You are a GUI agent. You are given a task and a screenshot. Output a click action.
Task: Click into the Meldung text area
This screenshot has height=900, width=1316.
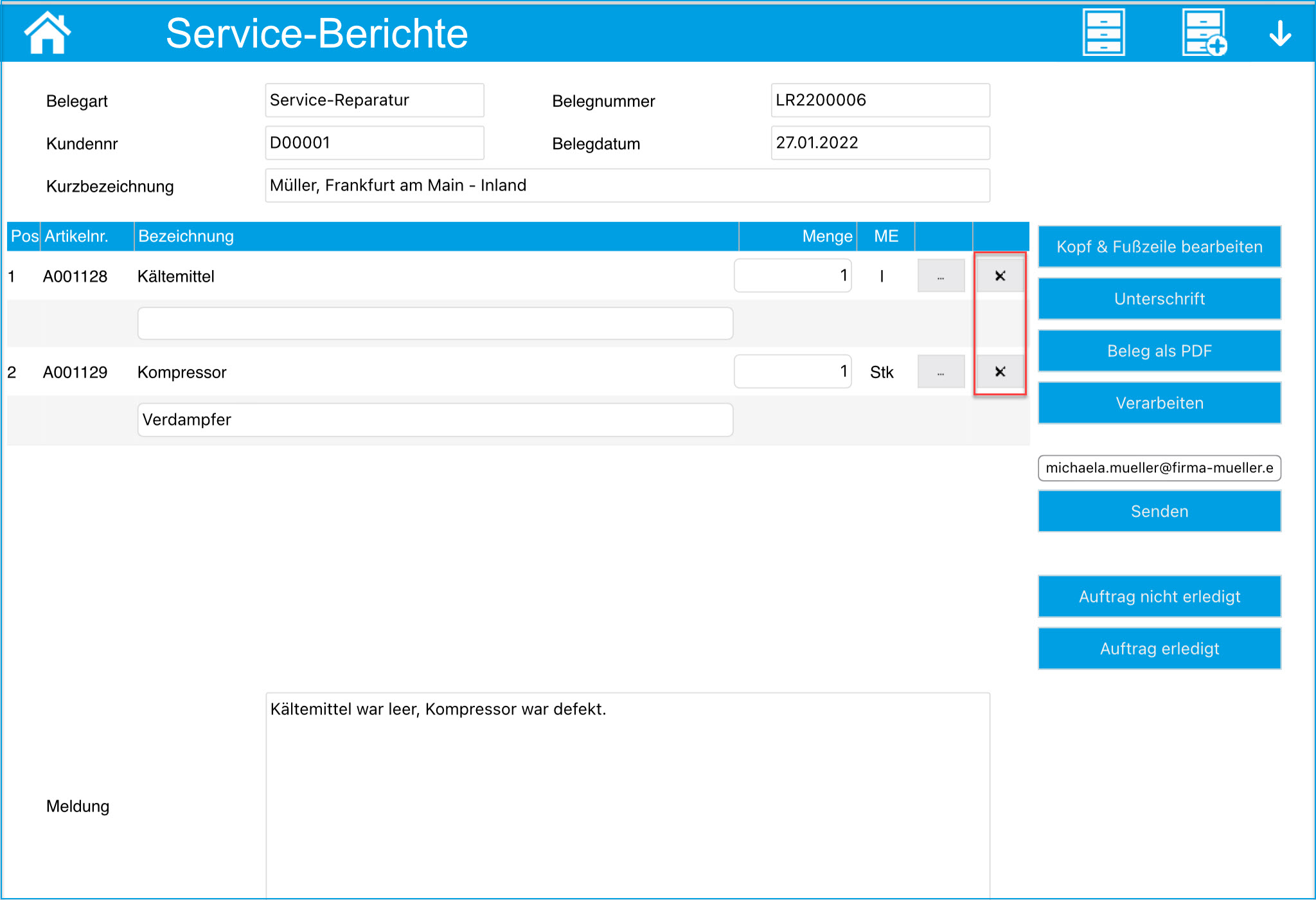(627, 795)
